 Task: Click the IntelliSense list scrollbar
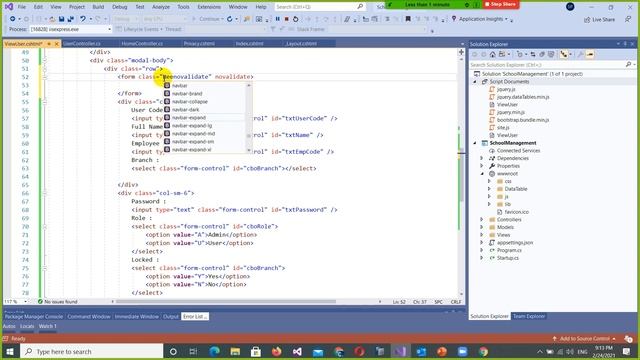(x=249, y=118)
